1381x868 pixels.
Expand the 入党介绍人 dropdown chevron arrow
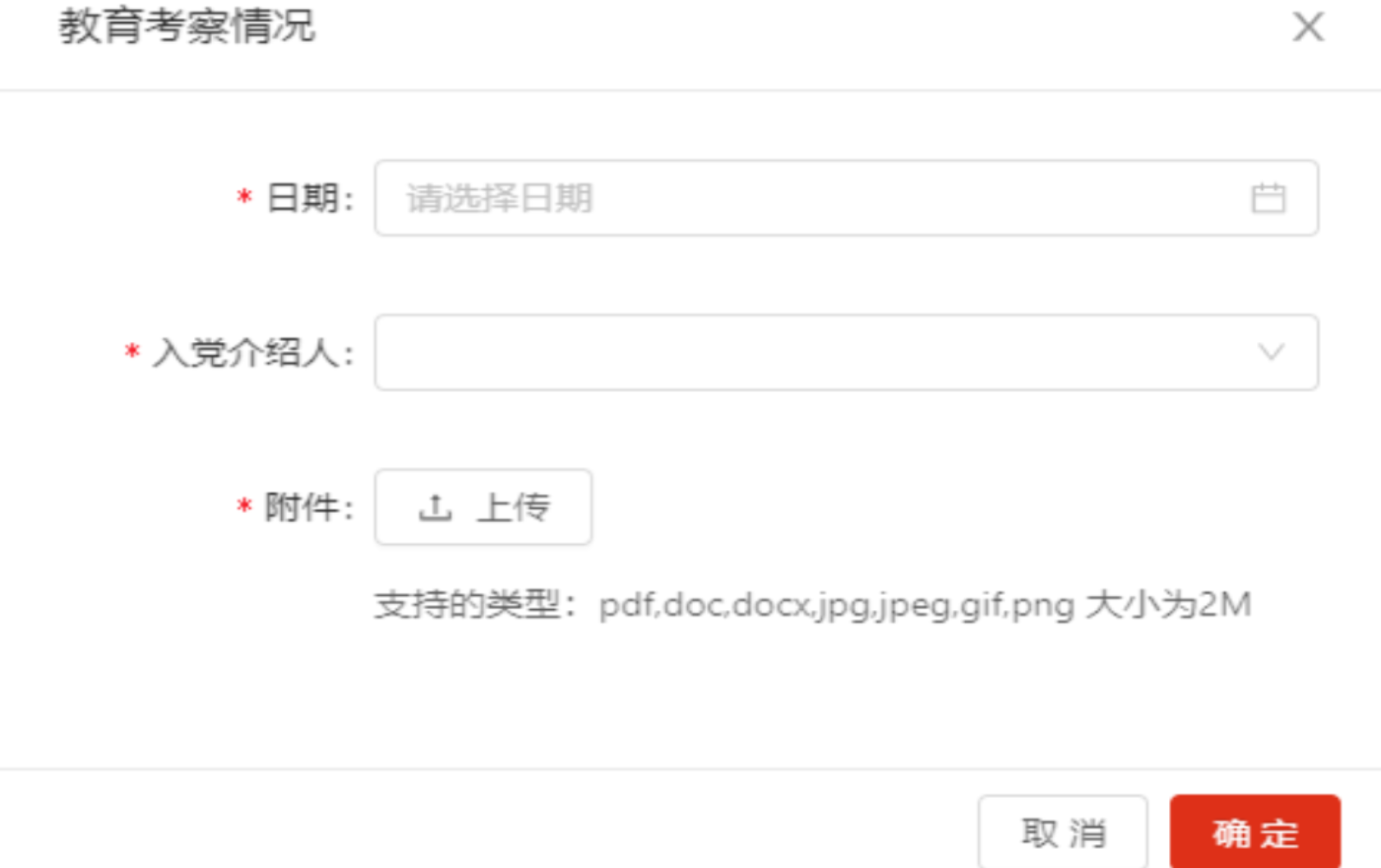pos(1271,353)
